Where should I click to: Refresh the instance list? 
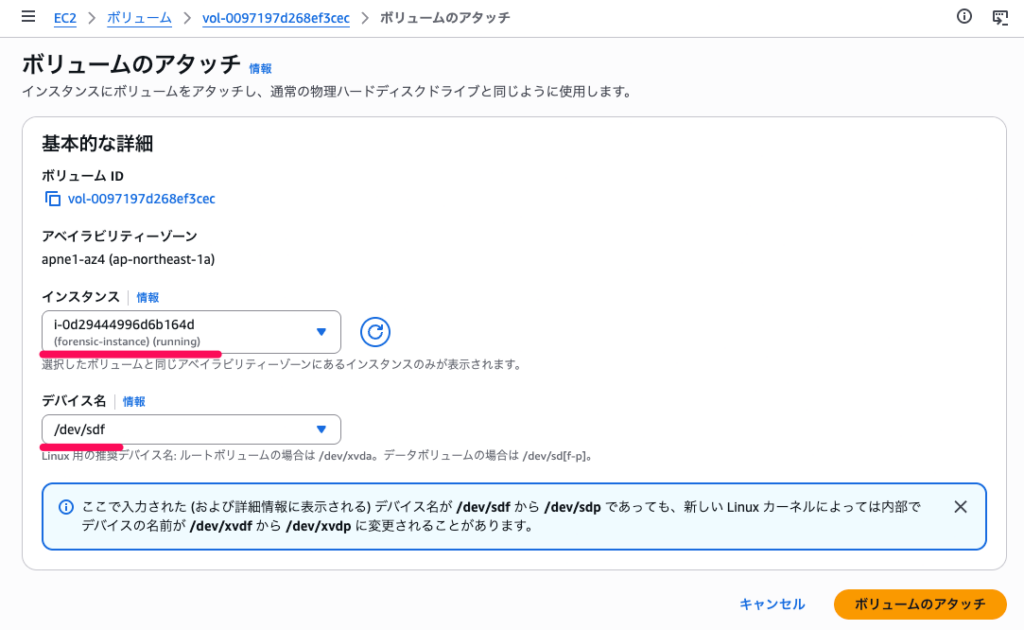pyautogui.click(x=374, y=332)
